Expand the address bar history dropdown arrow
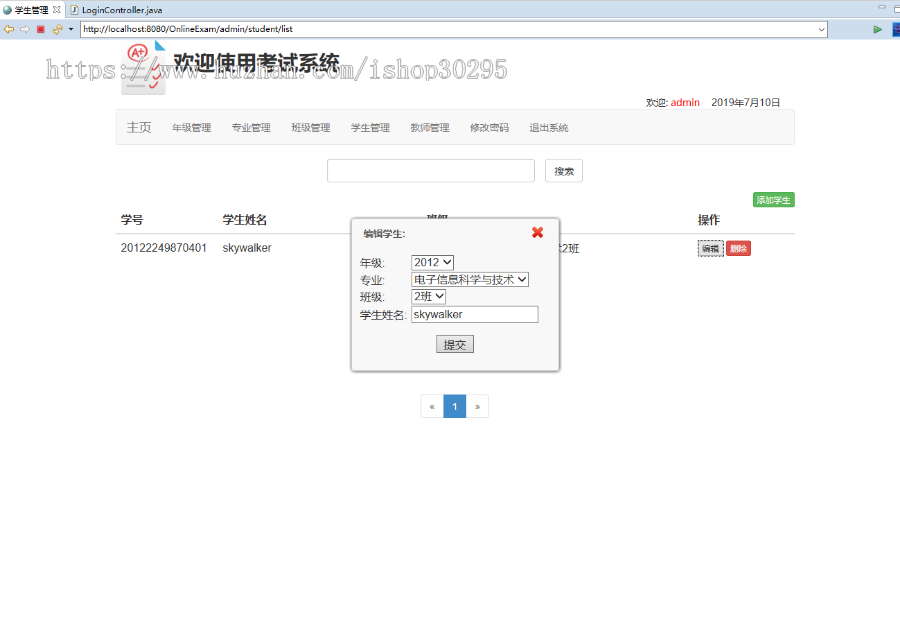900x642 pixels. [x=823, y=29]
